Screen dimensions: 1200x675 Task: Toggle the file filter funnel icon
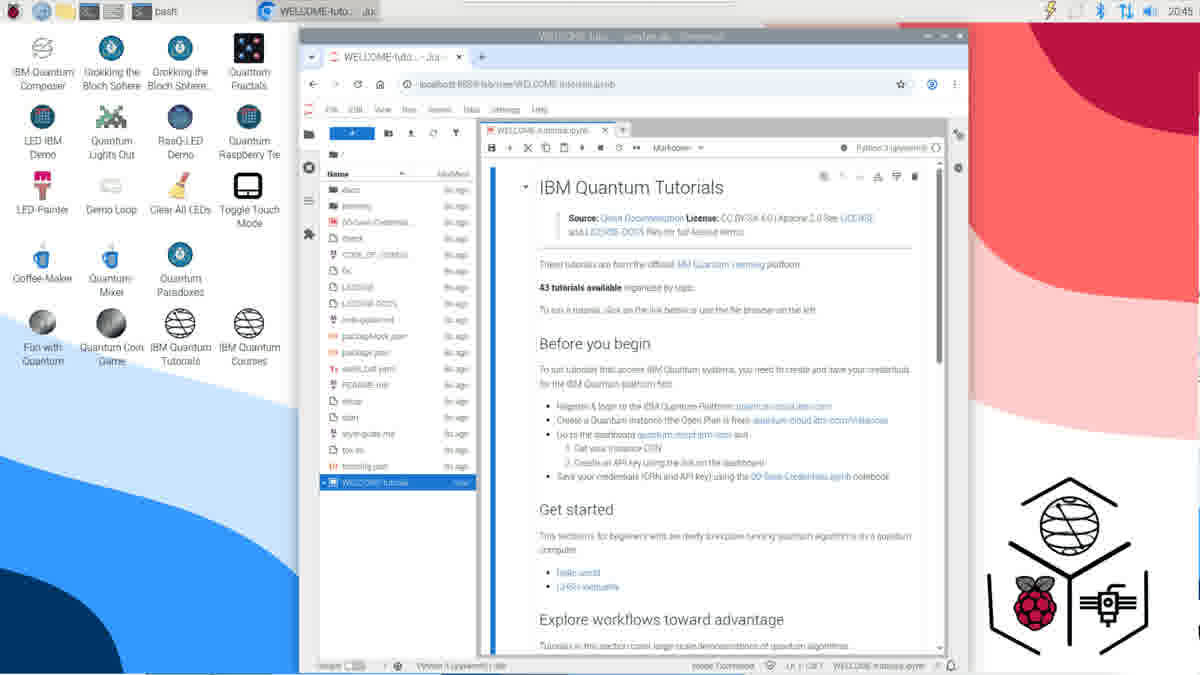pyautogui.click(x=456, y=133)
